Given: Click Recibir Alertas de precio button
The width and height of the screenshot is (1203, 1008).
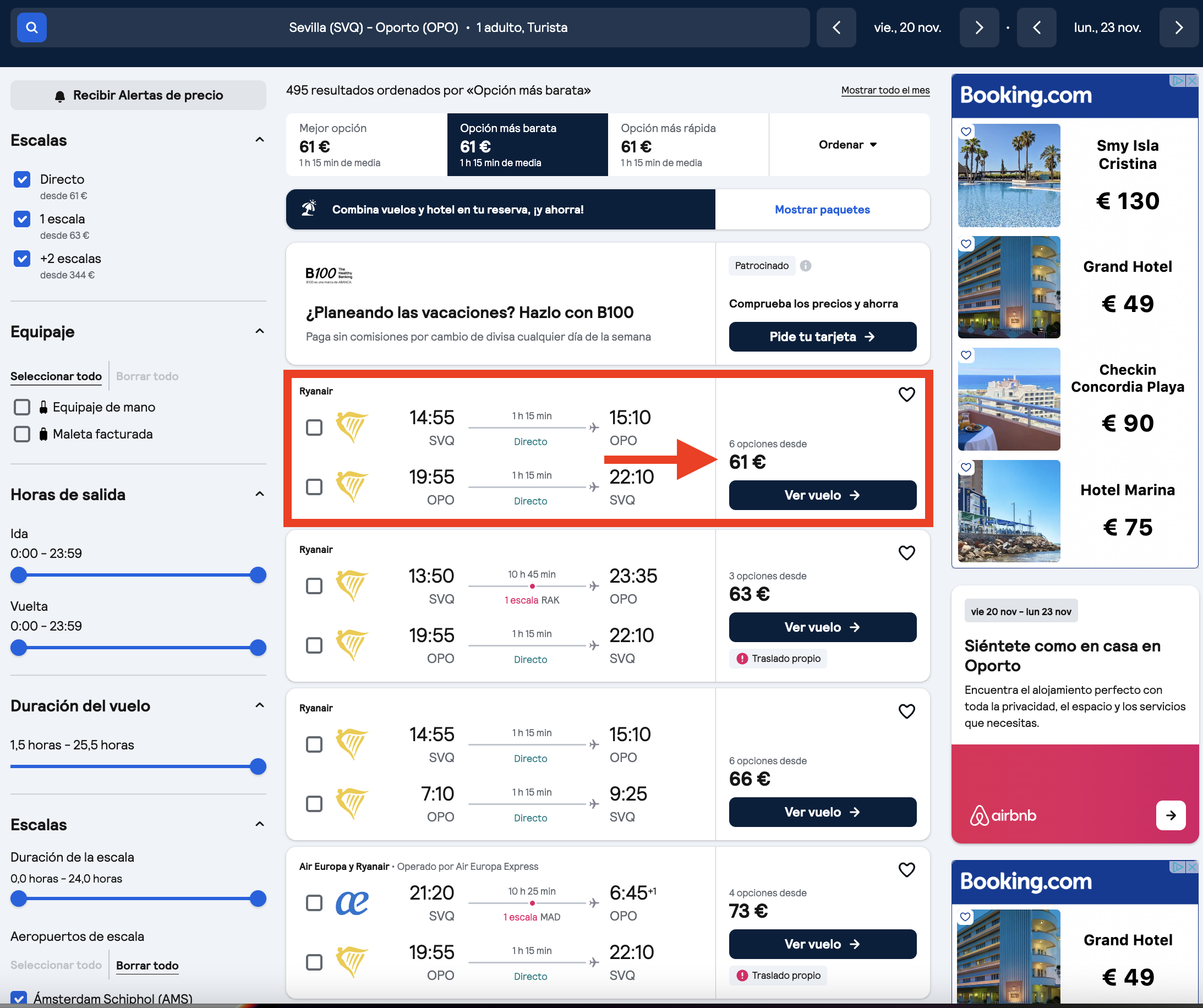Looking at the screenshot, I should [x=138, y=95].
